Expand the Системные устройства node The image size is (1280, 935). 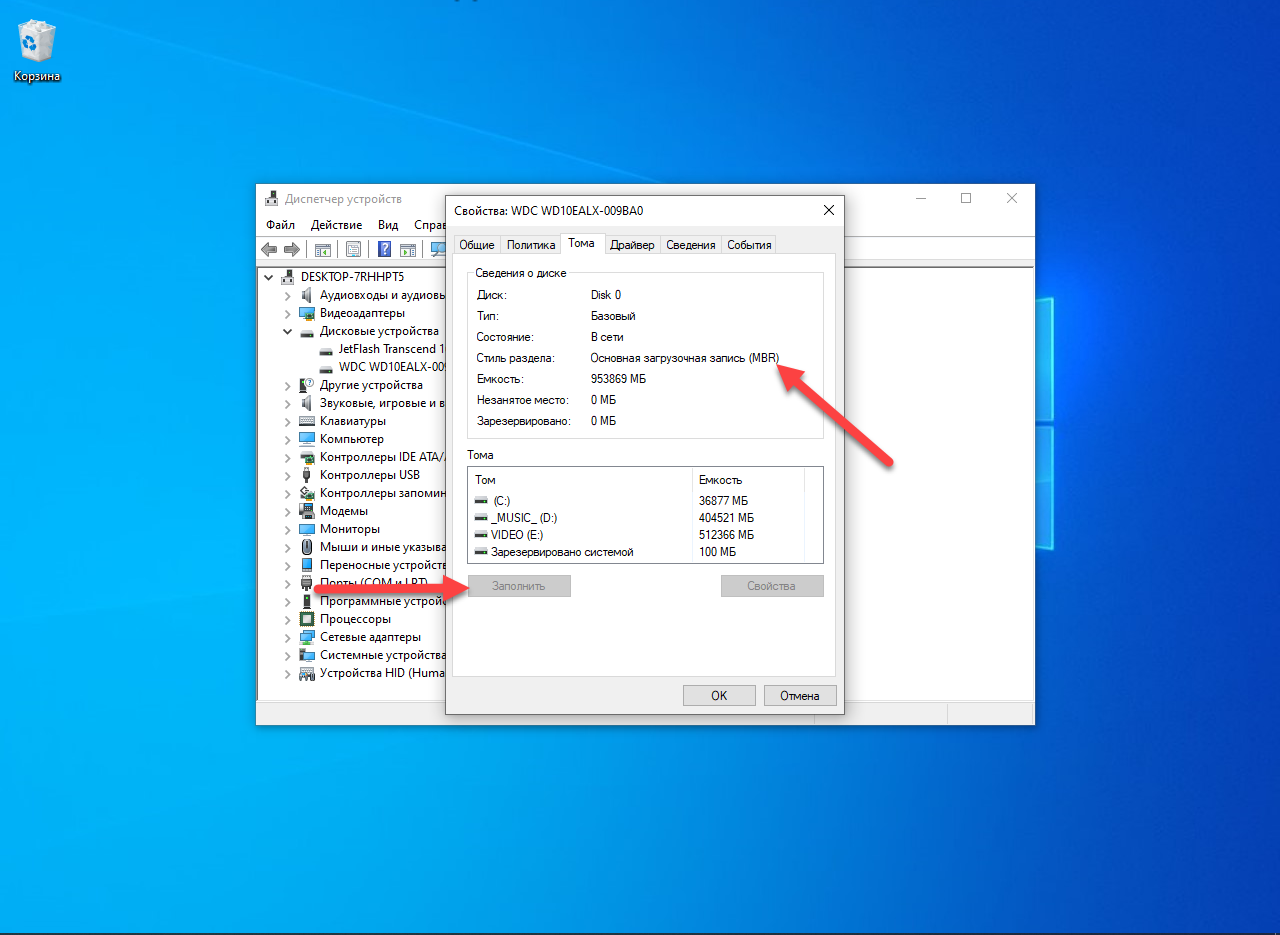[x=288, y=655]
